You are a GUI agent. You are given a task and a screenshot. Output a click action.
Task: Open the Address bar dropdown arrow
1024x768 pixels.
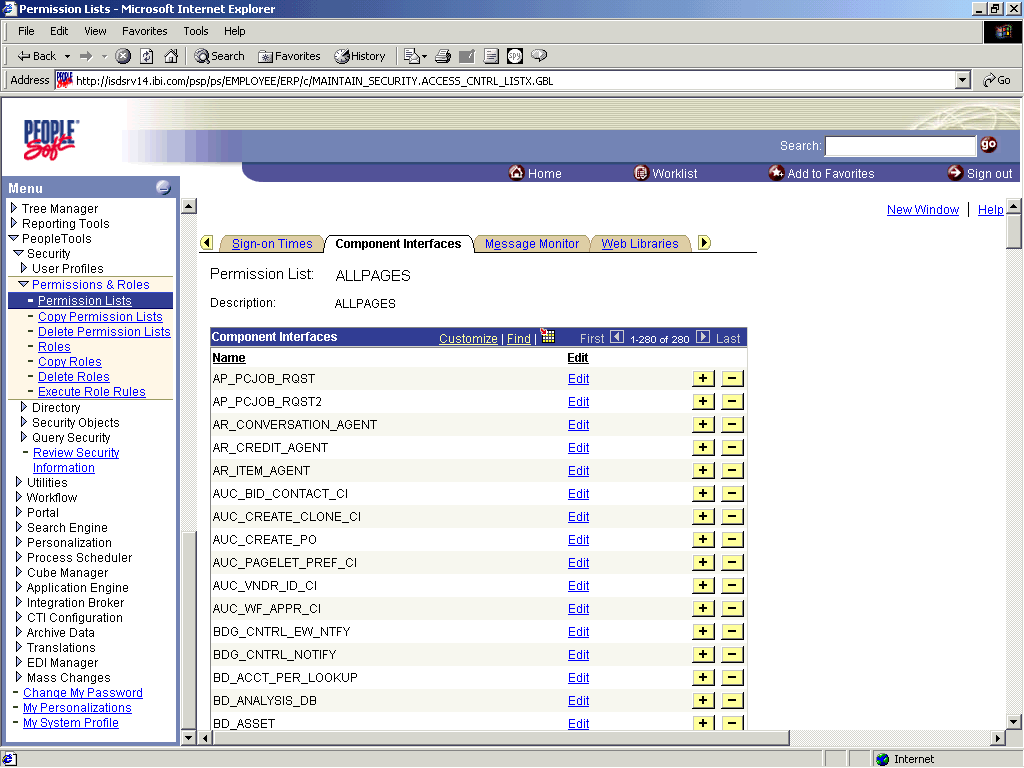click(x=962, y=79)
